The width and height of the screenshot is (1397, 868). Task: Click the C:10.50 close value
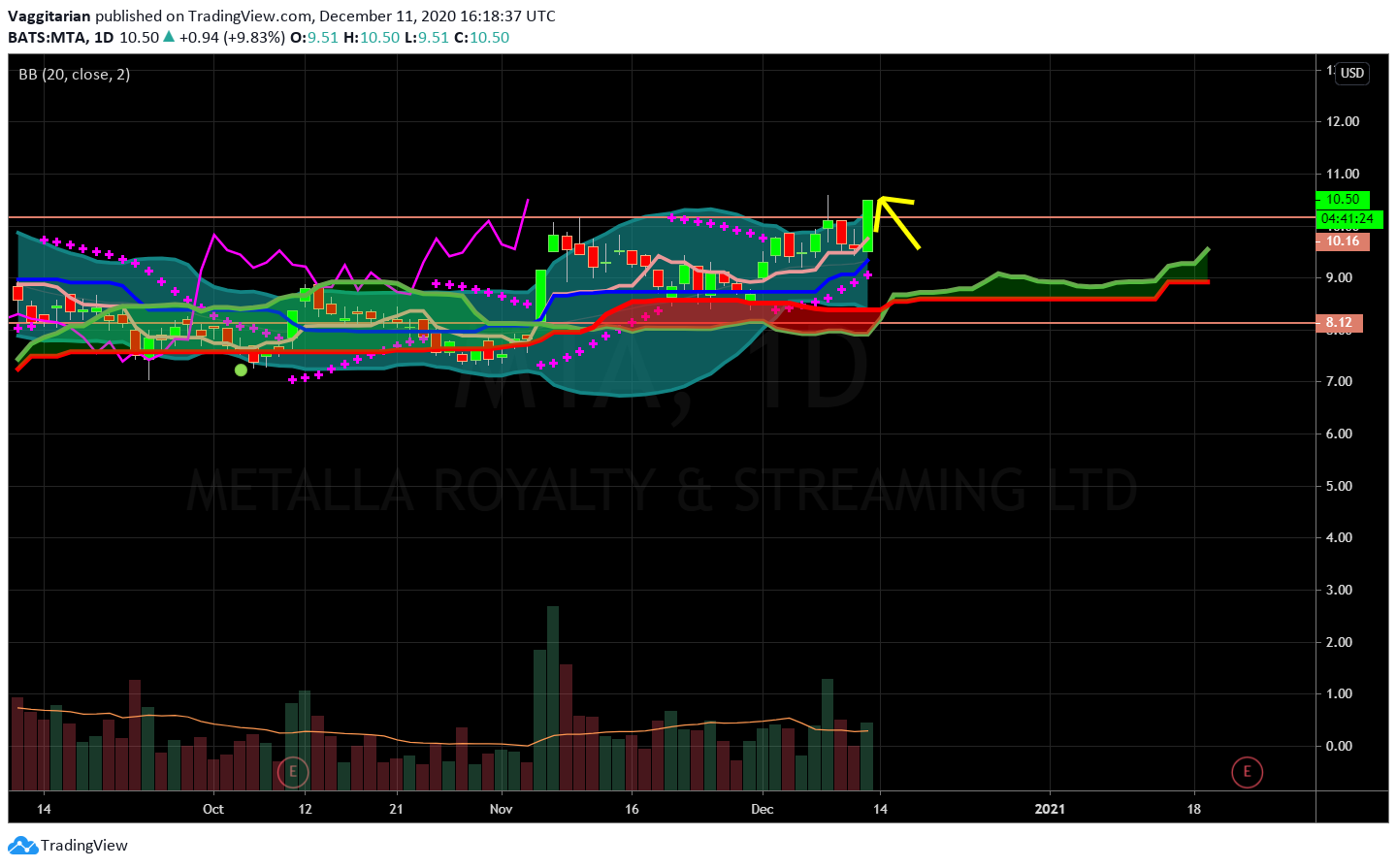click(482, 37)
